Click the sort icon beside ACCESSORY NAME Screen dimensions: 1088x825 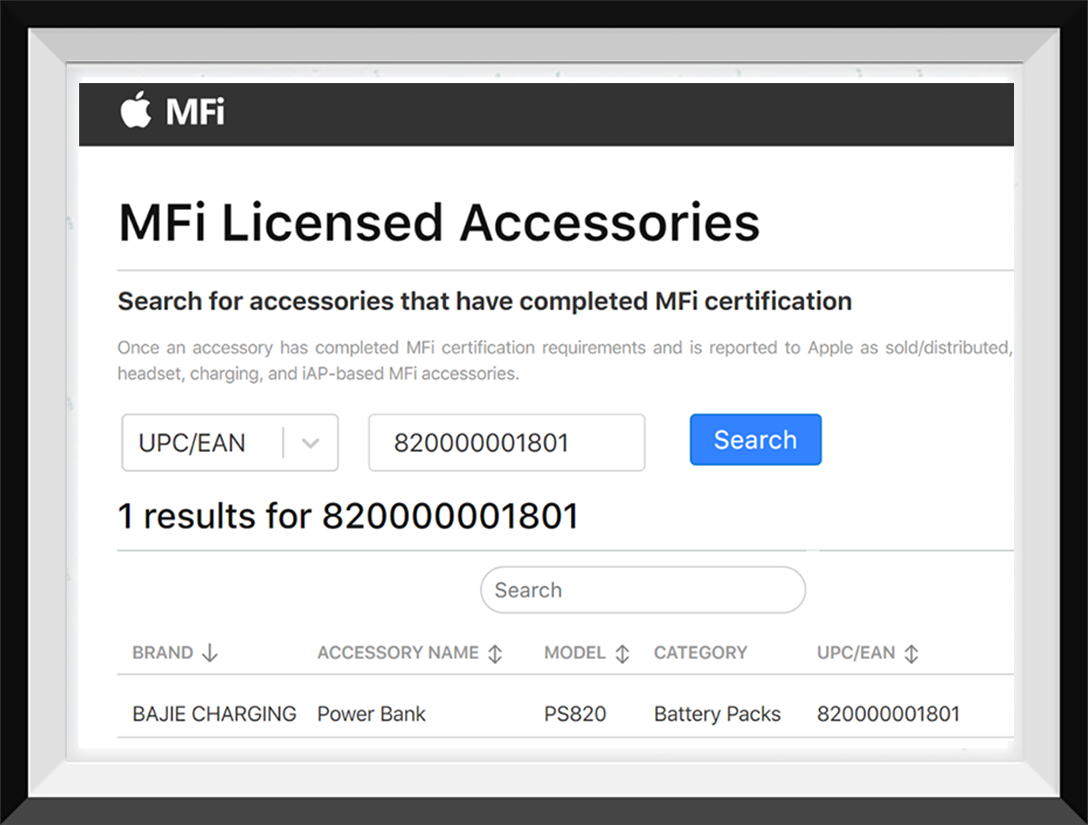(x=494, y=652)
